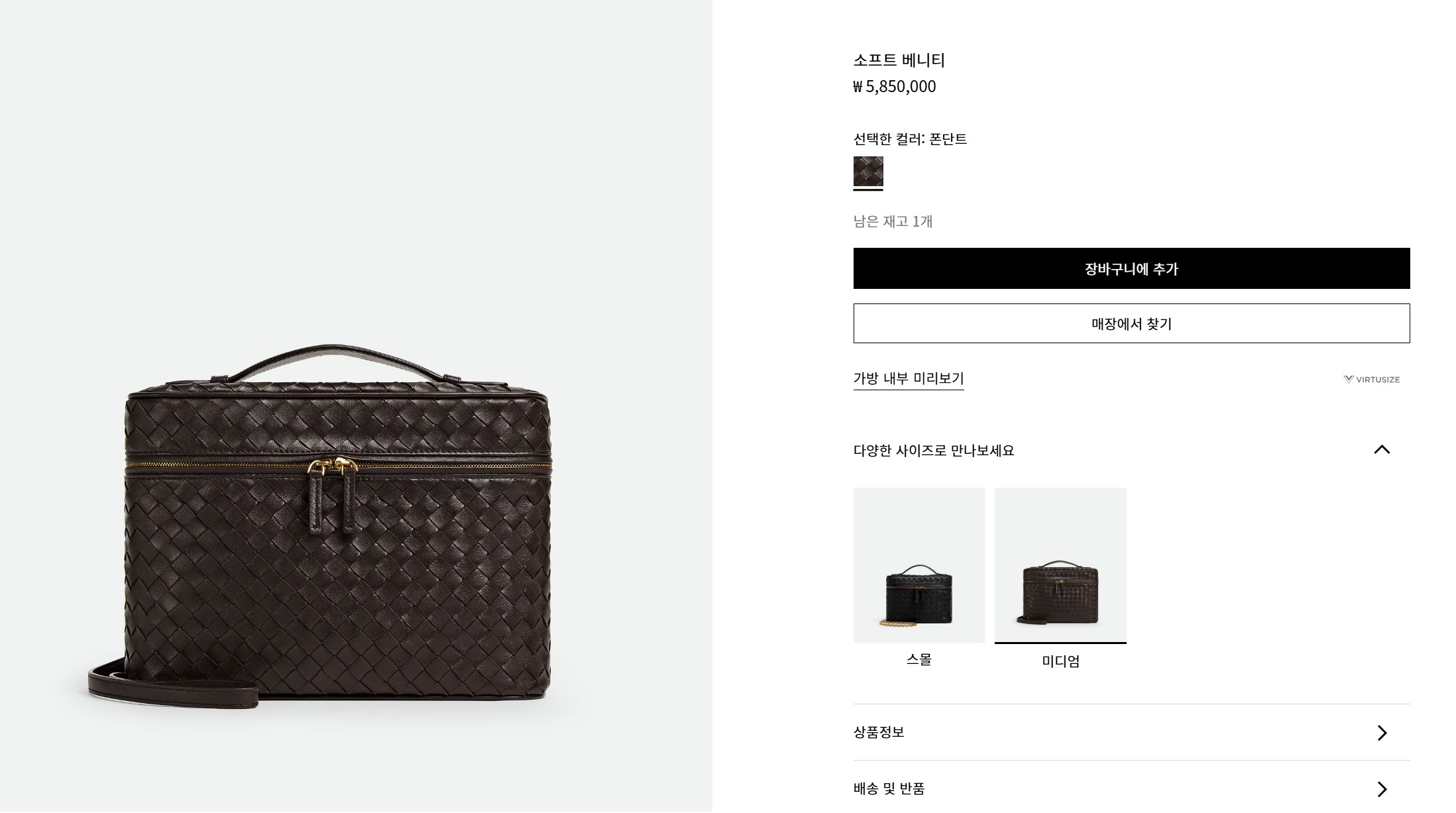The image size is (1456, 813).
Task: Click the 남은 재고 1개 stock notice
Action: coord(893,221)
